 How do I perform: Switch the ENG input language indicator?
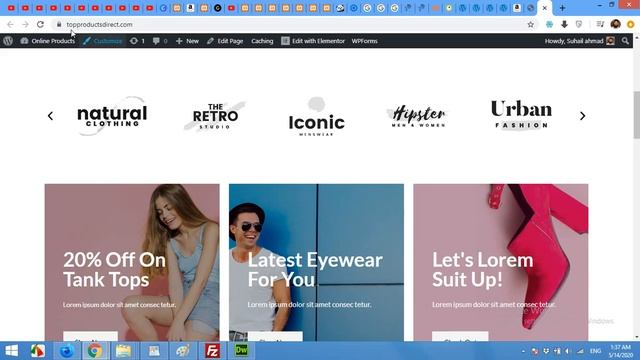click(595, 351)
